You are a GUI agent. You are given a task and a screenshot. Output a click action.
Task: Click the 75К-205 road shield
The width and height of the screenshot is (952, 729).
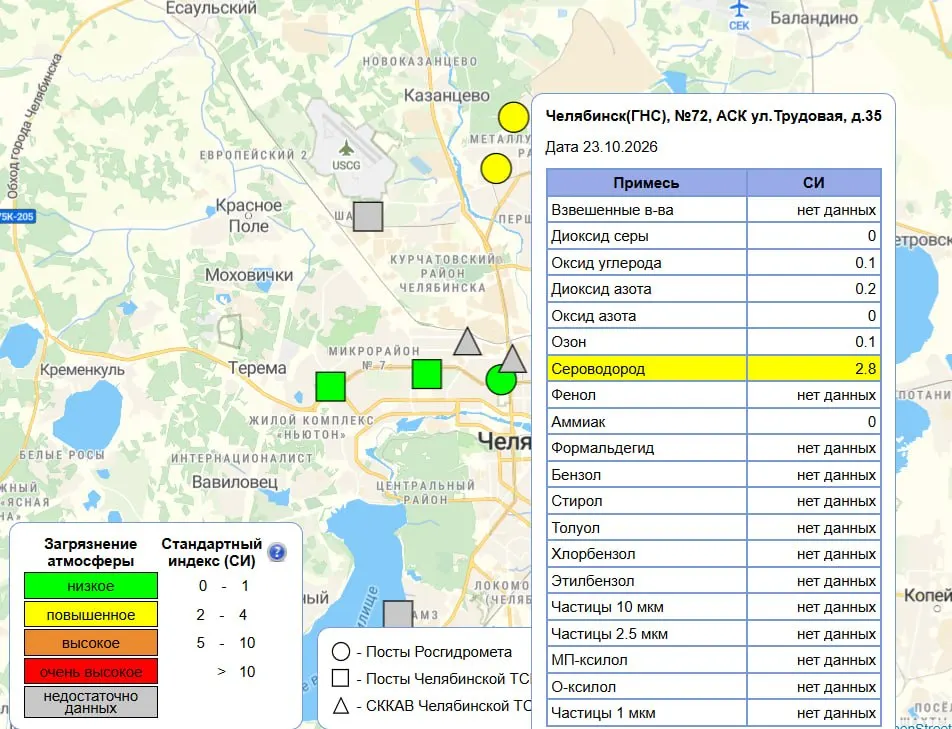tap(17, 217)
